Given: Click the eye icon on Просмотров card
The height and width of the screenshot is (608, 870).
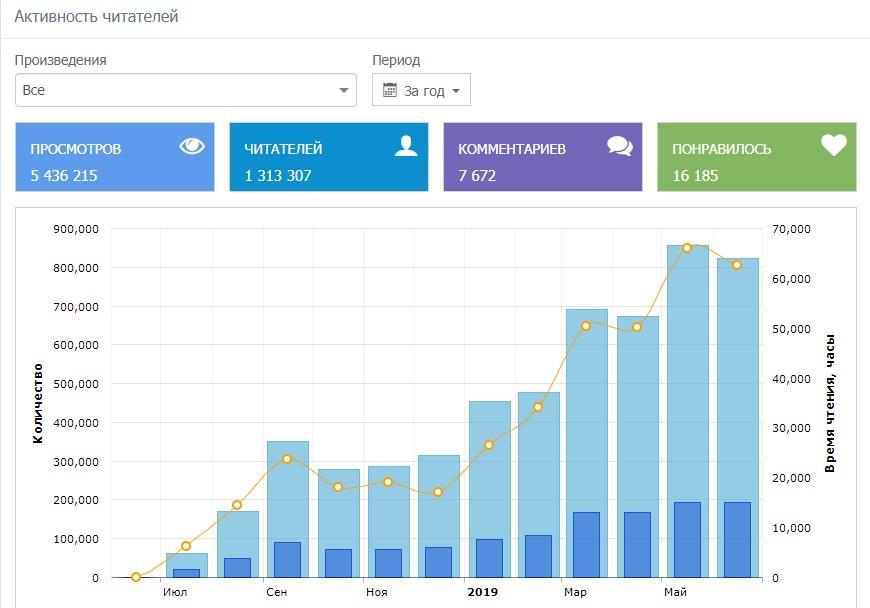Looking at the screenshot, I should 191,146.
